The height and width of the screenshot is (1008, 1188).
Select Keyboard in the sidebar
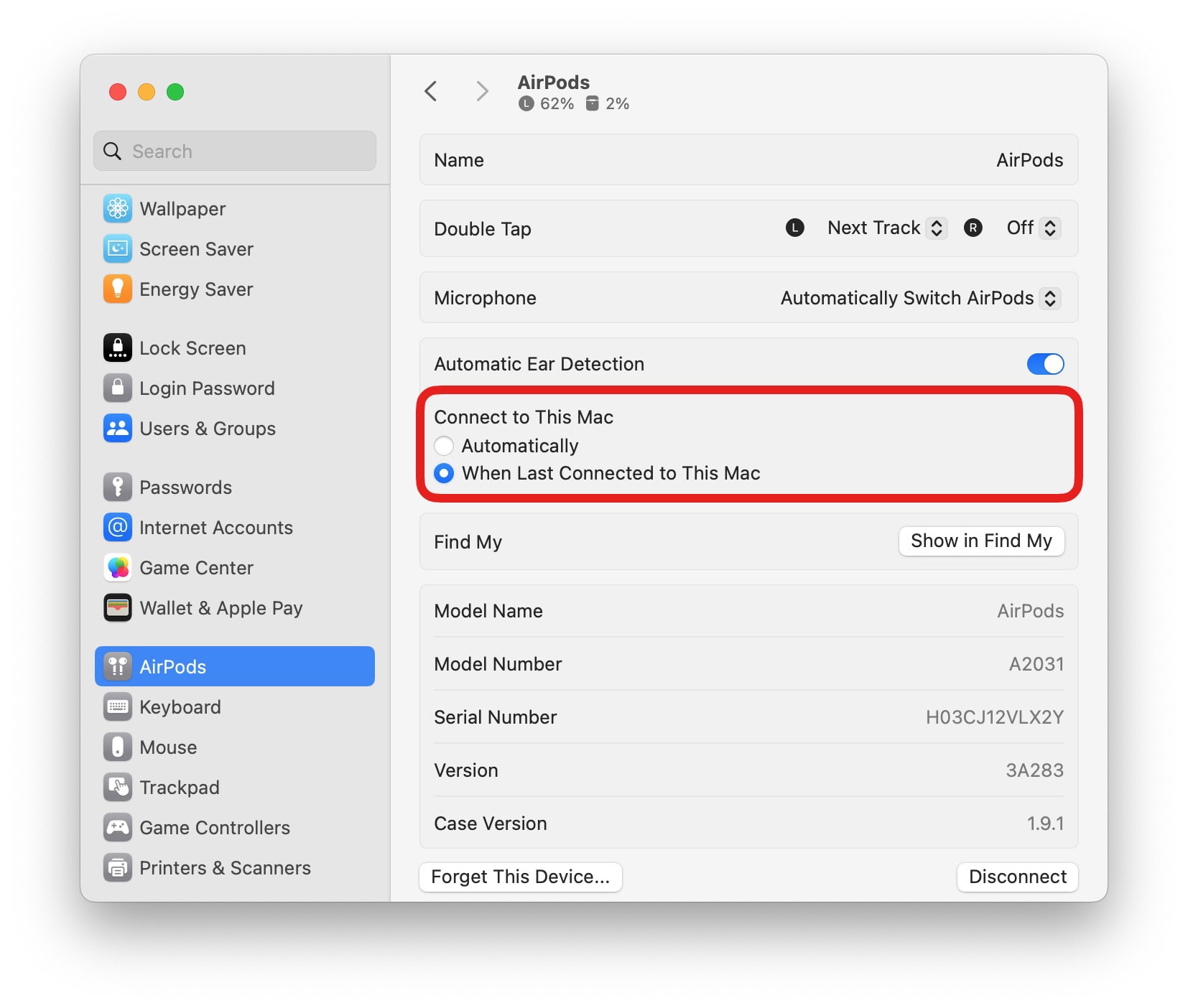180,707
